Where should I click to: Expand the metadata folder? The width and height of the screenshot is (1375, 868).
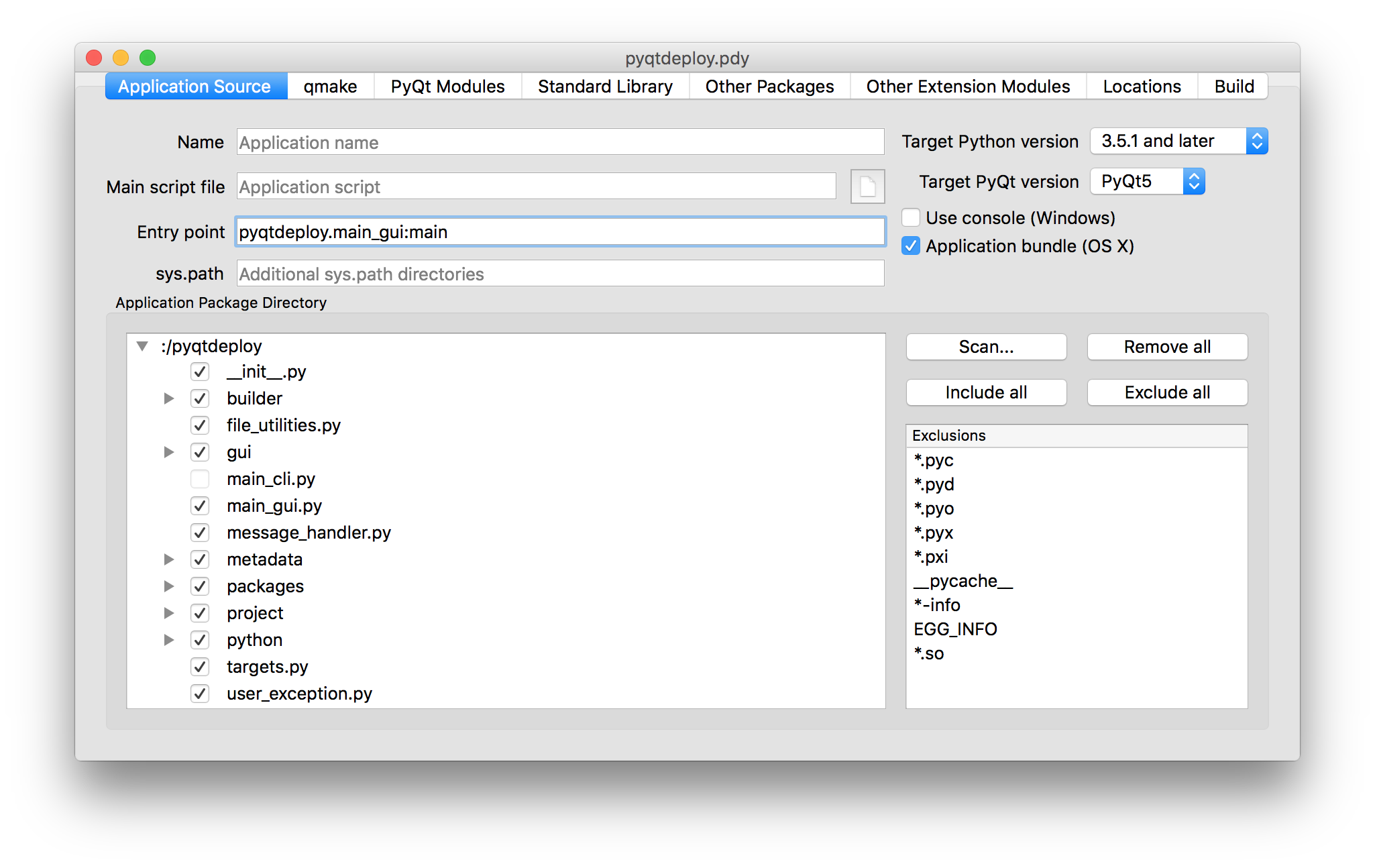tap(169, 559)
